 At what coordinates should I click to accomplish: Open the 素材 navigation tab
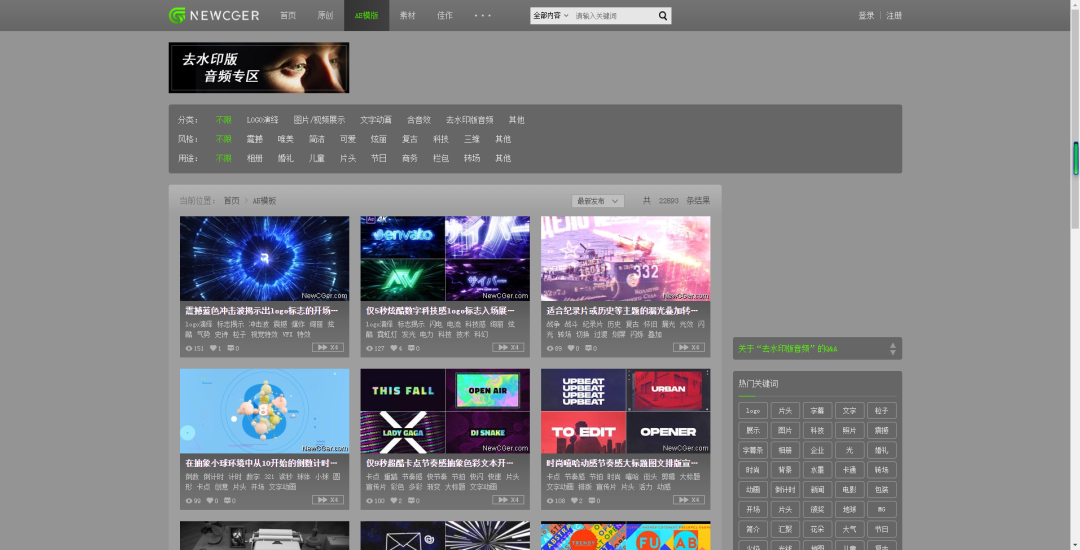[x=408, y=15]
